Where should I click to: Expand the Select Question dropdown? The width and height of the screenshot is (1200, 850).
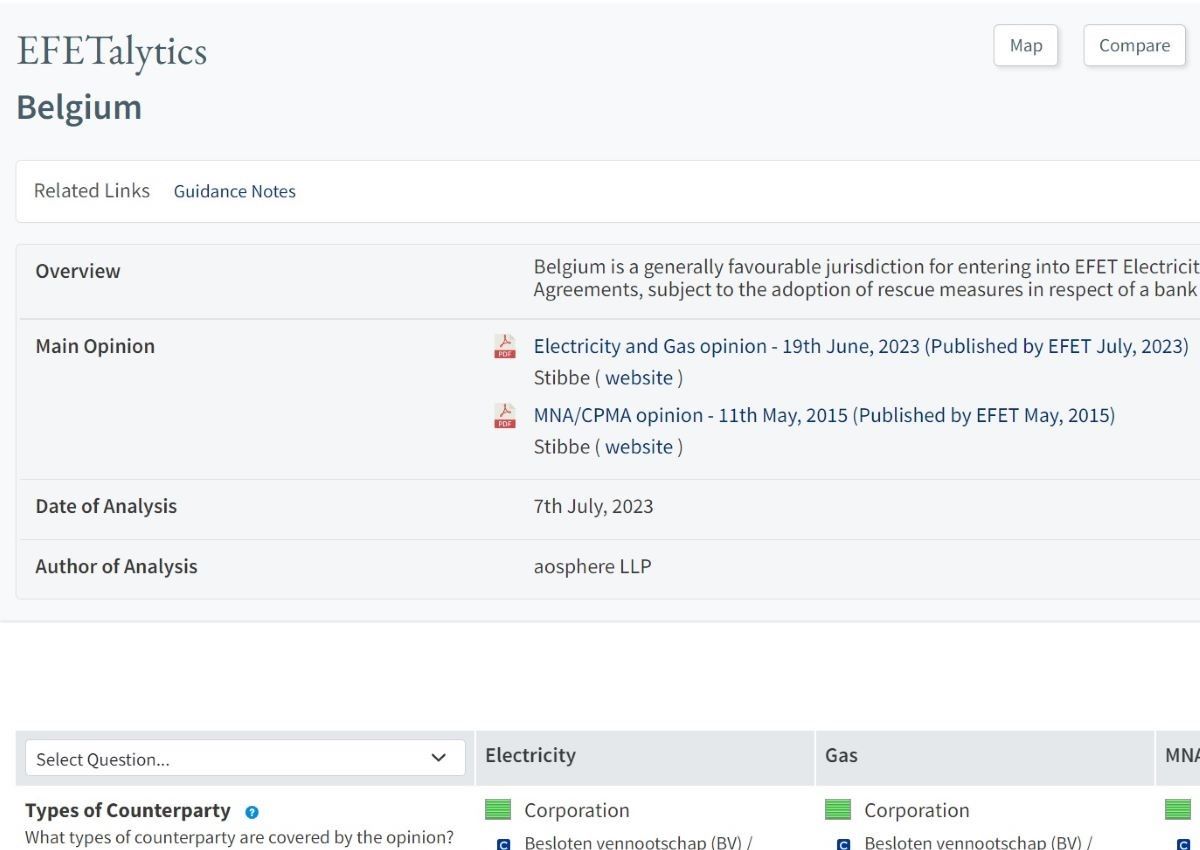(244, 758)
